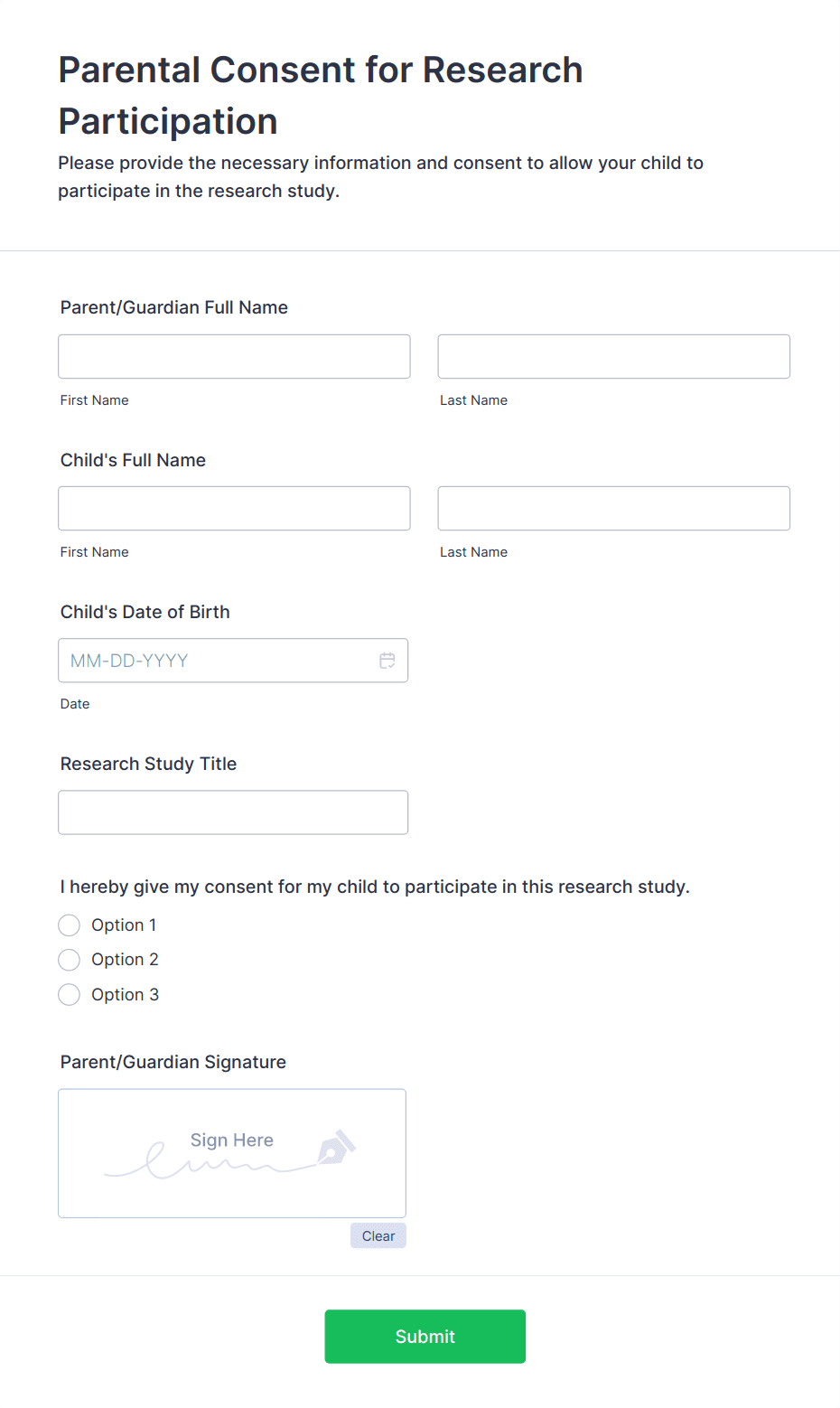Click the Child's First Name field
The image size is (840, 1408).
(x=233, y=508)
